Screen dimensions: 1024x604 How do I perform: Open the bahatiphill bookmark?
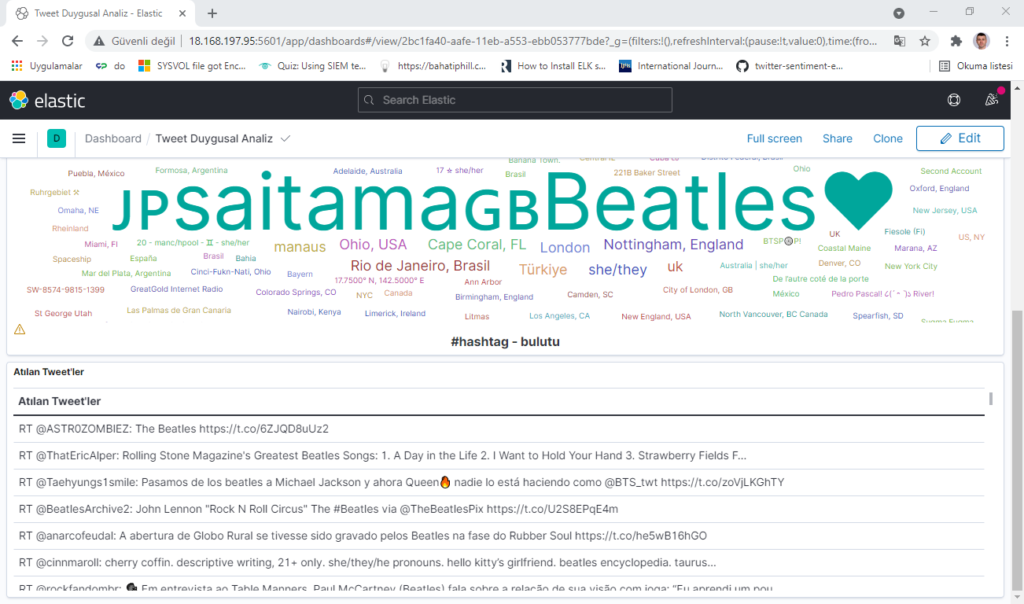[432, 66]
